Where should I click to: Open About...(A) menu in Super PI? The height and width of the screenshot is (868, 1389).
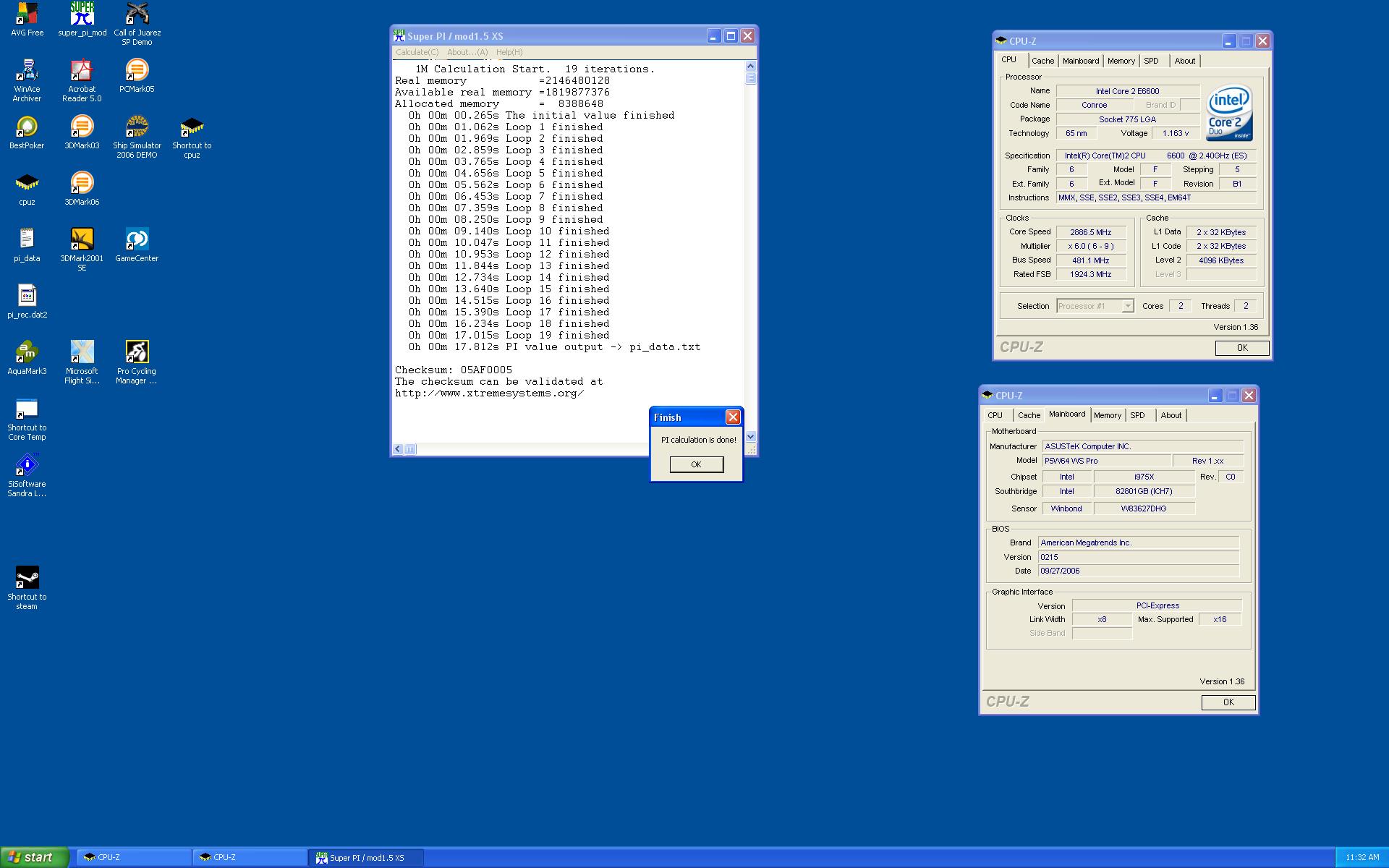point(467,52)
